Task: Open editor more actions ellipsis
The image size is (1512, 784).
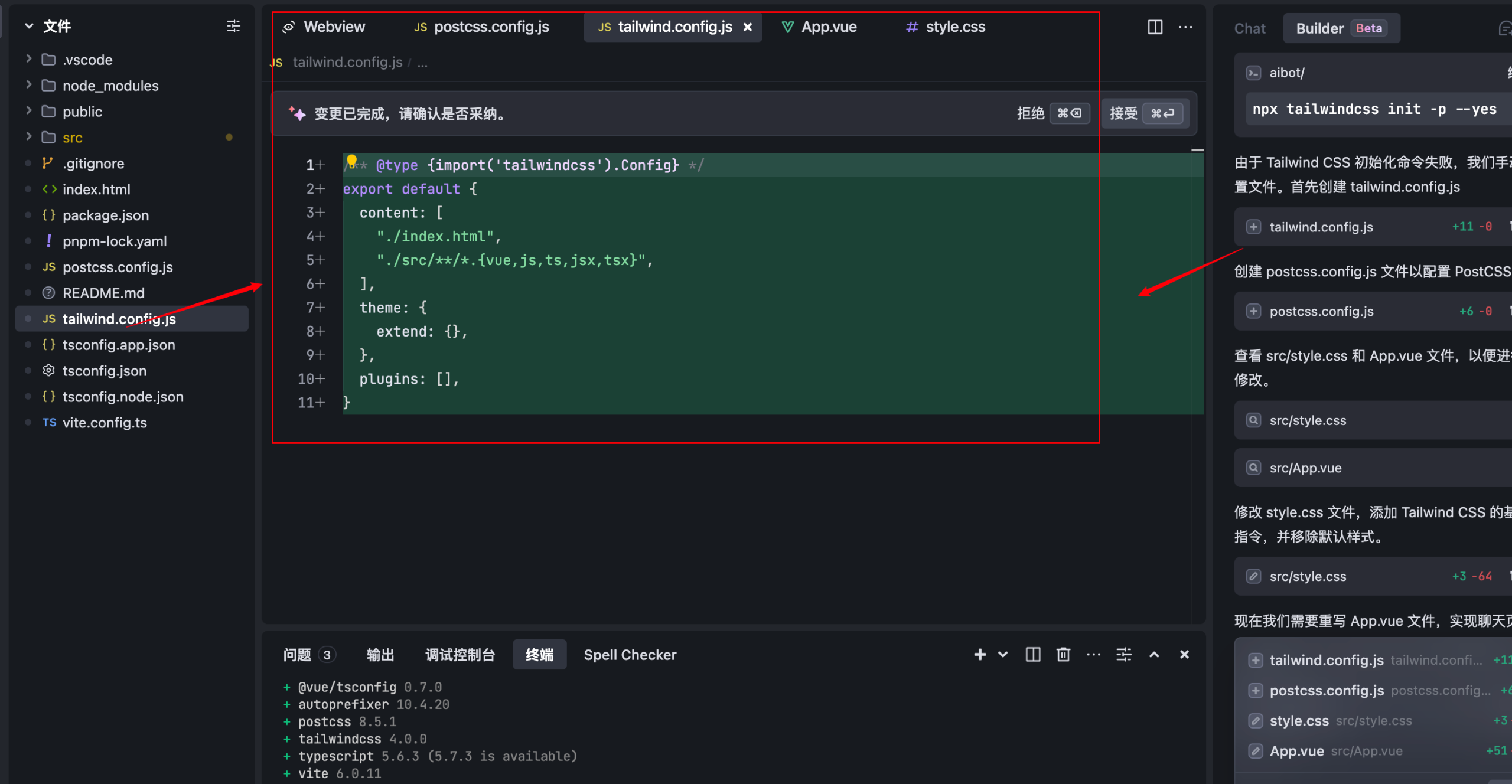Action: 1185,27
